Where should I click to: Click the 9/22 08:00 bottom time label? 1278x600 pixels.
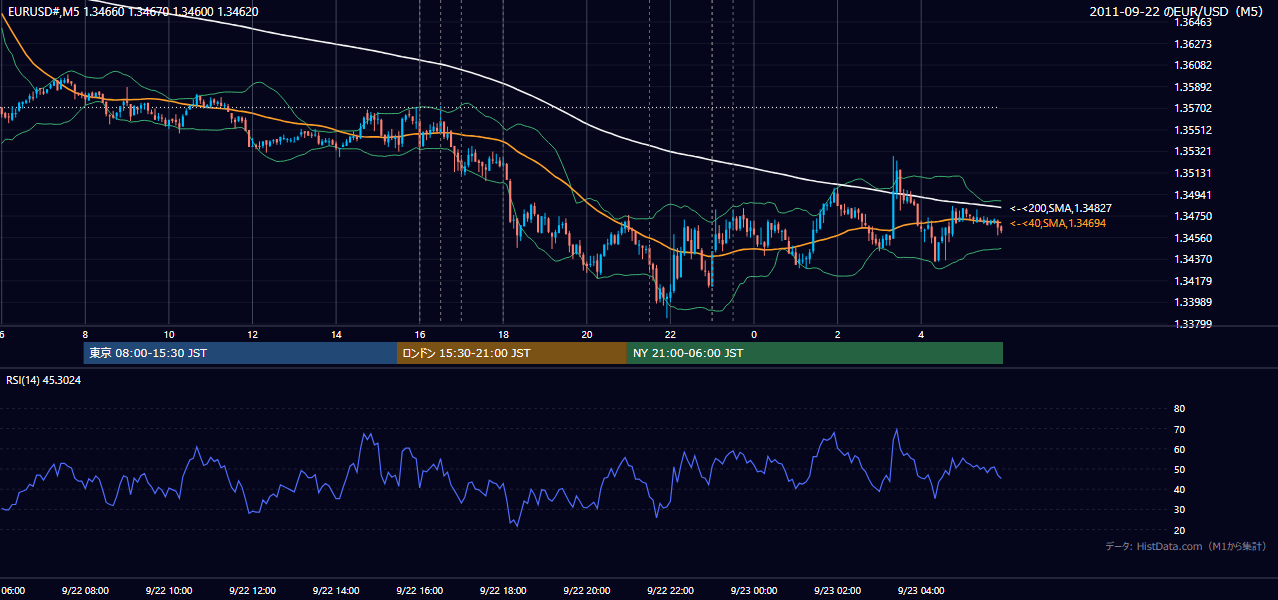85,591
